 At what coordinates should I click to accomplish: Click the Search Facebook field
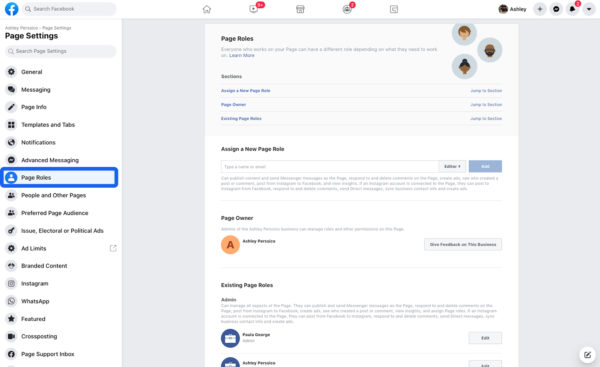[69, 9]
